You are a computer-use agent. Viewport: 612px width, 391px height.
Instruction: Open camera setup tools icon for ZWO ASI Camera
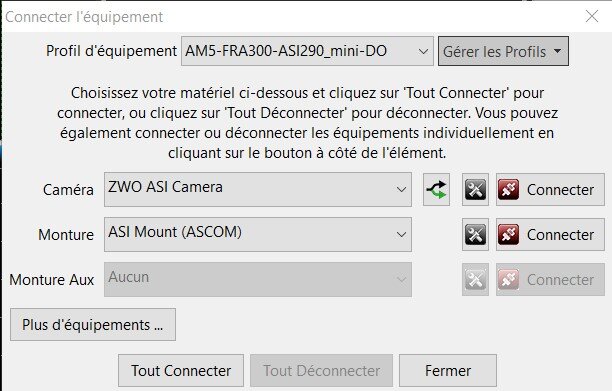click(x=475, y=190)
